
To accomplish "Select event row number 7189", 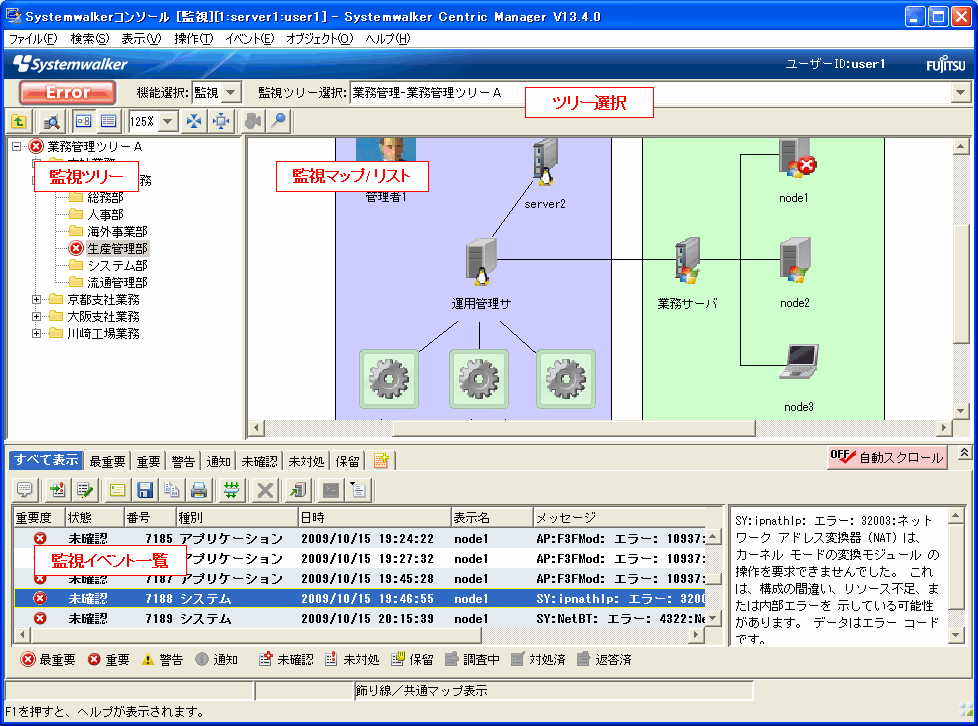I will (x=360, y=619).
